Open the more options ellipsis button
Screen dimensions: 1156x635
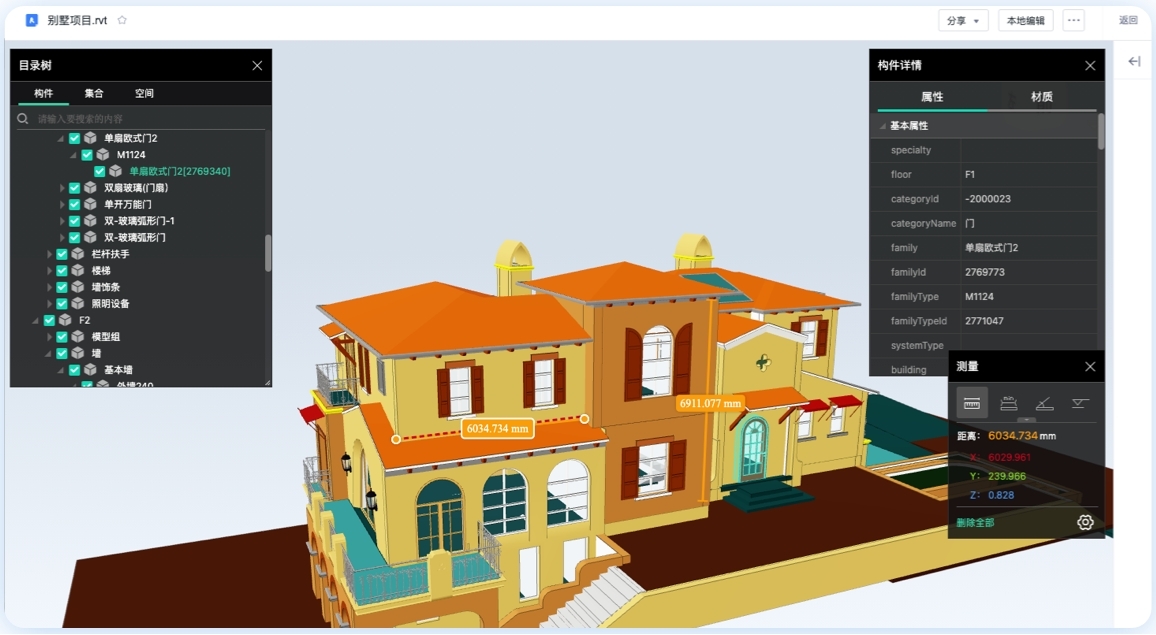coord(1073,20)
